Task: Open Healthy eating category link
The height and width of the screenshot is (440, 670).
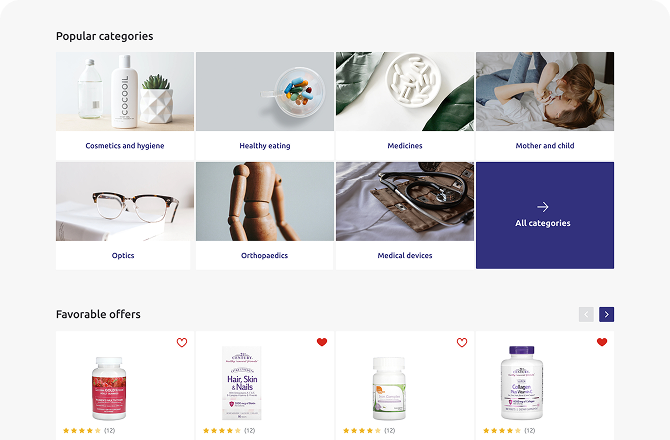Action: click(x=265, y=146)
